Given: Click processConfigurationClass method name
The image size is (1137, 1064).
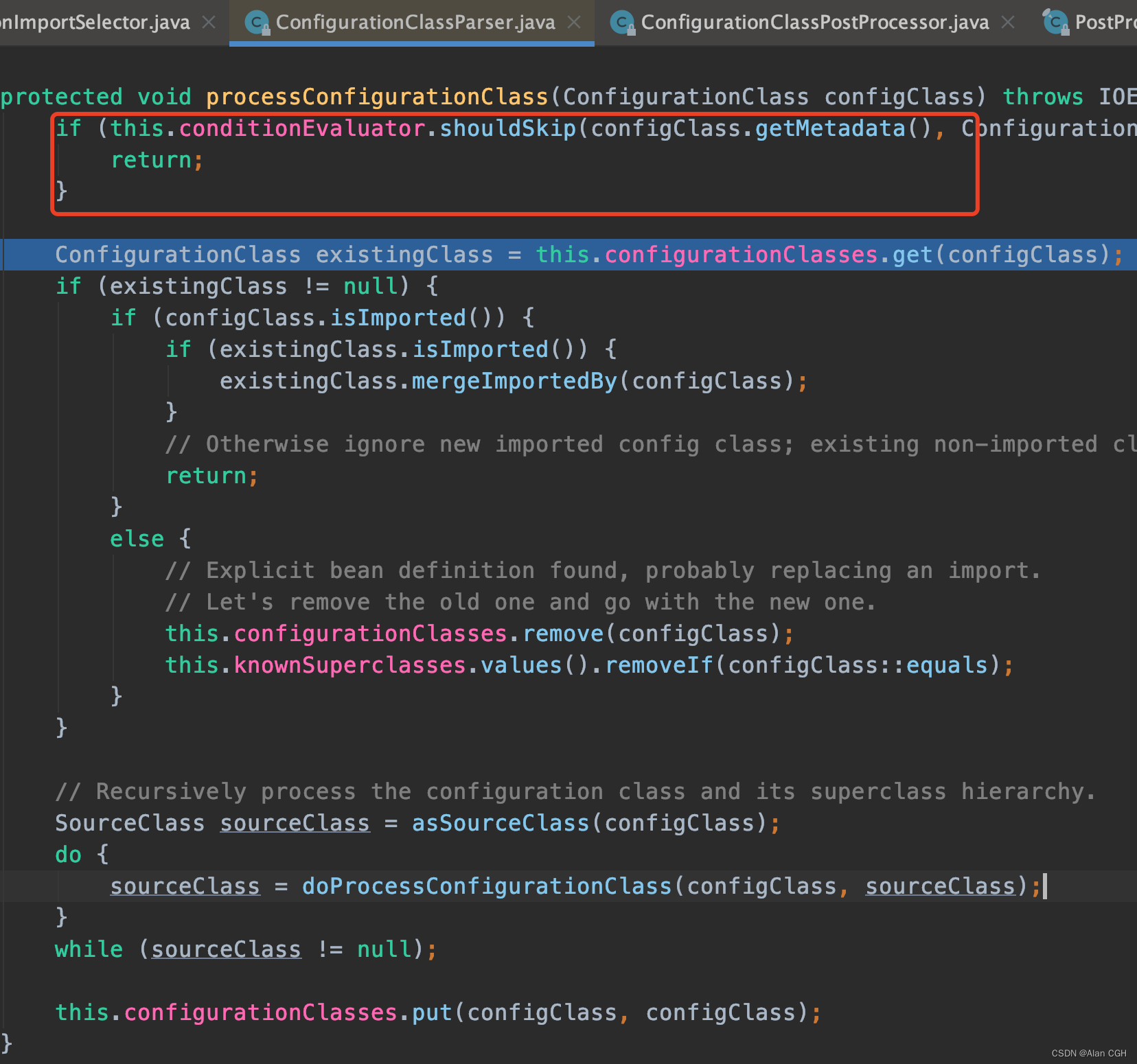Looking at the screenshot, I should (377, 97).
